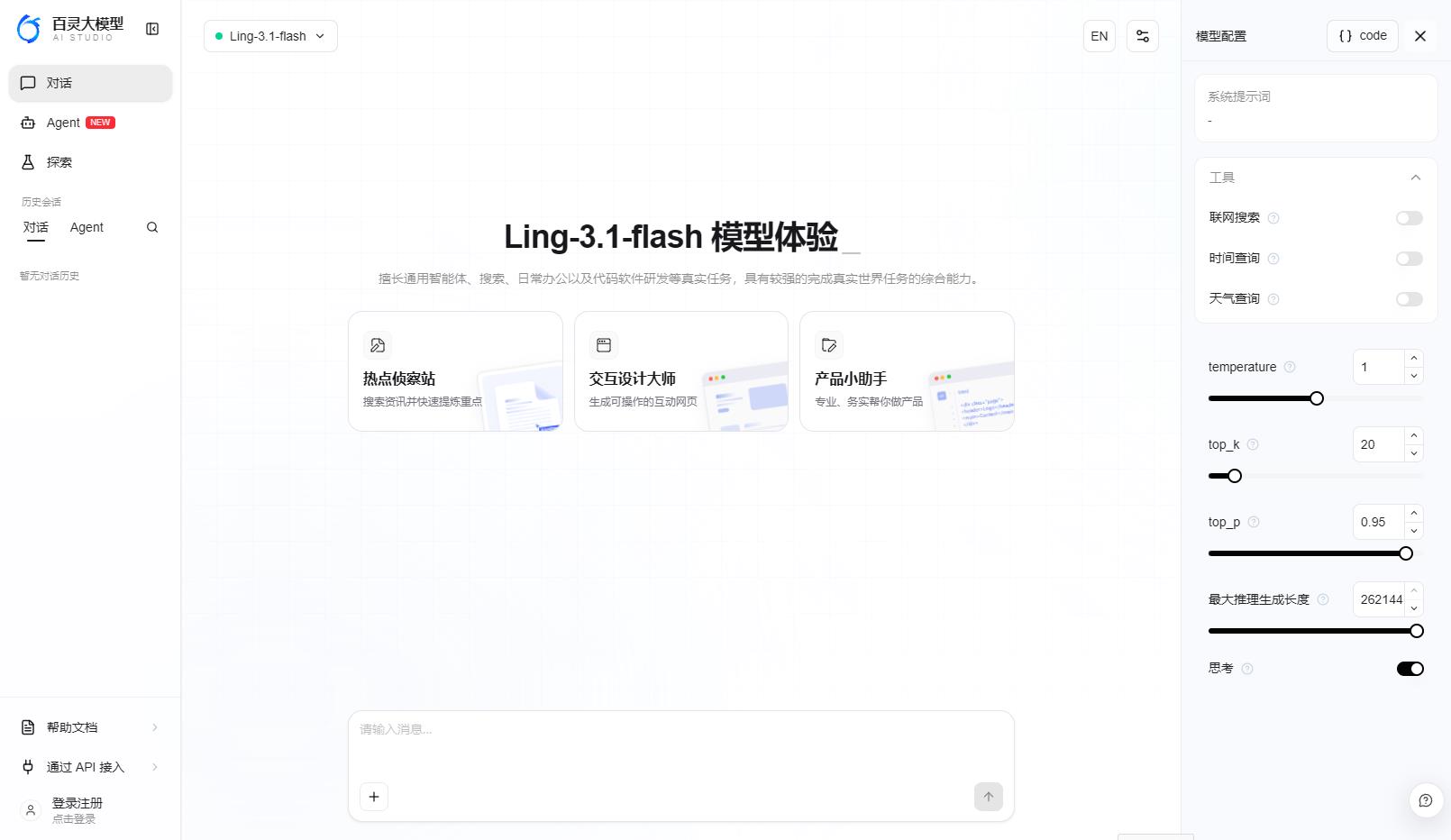The width and height of the screenshot is (1451, 840).
Task: Switch history to the 对话 tab
Action: click(36, 227)
